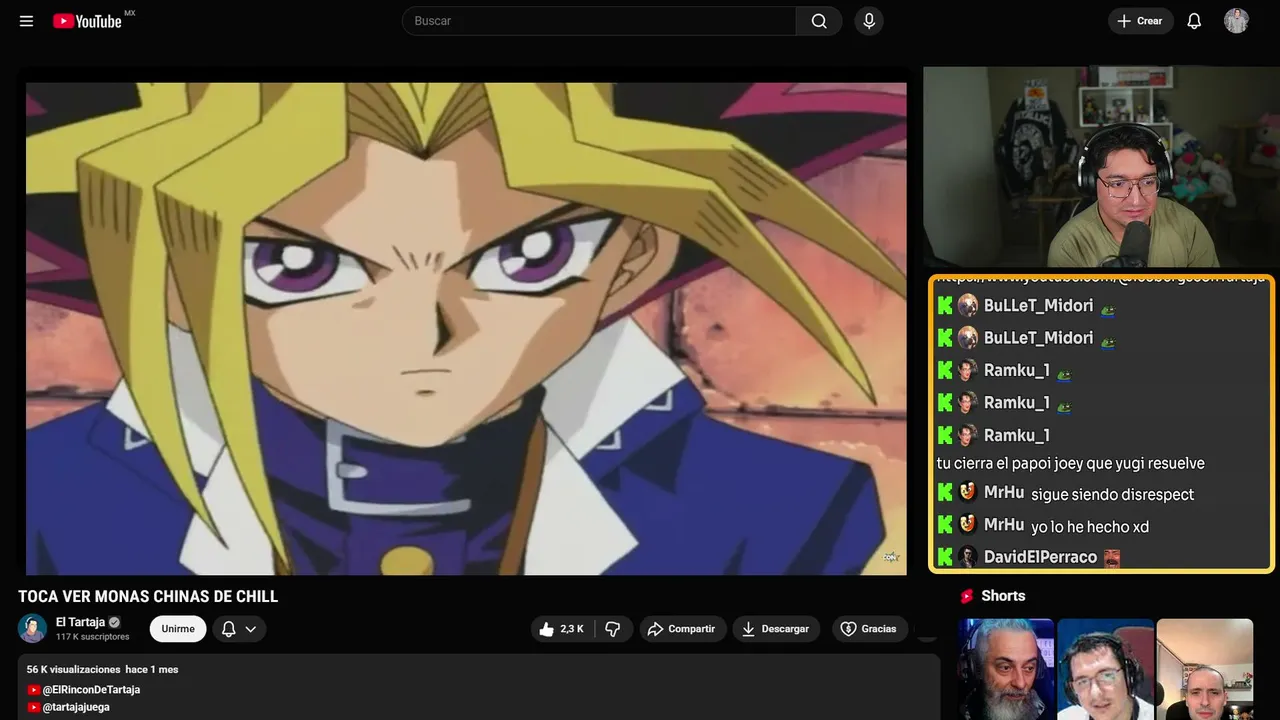The width and height of the screenshot is (1280, 720).
Task: Open the notifications bell in header
Action: tap(1194, 21)
